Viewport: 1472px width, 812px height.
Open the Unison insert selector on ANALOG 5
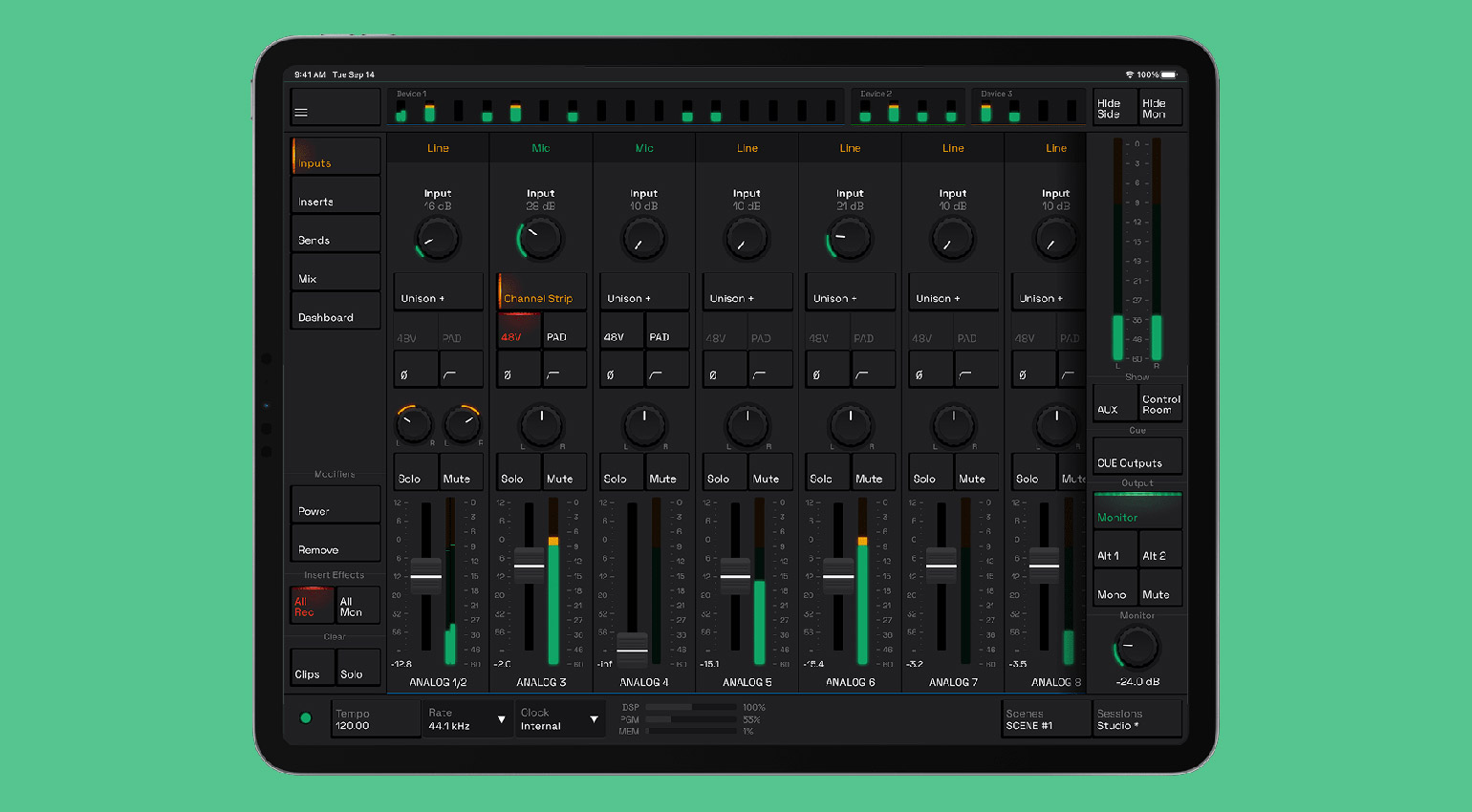point(747,294)
